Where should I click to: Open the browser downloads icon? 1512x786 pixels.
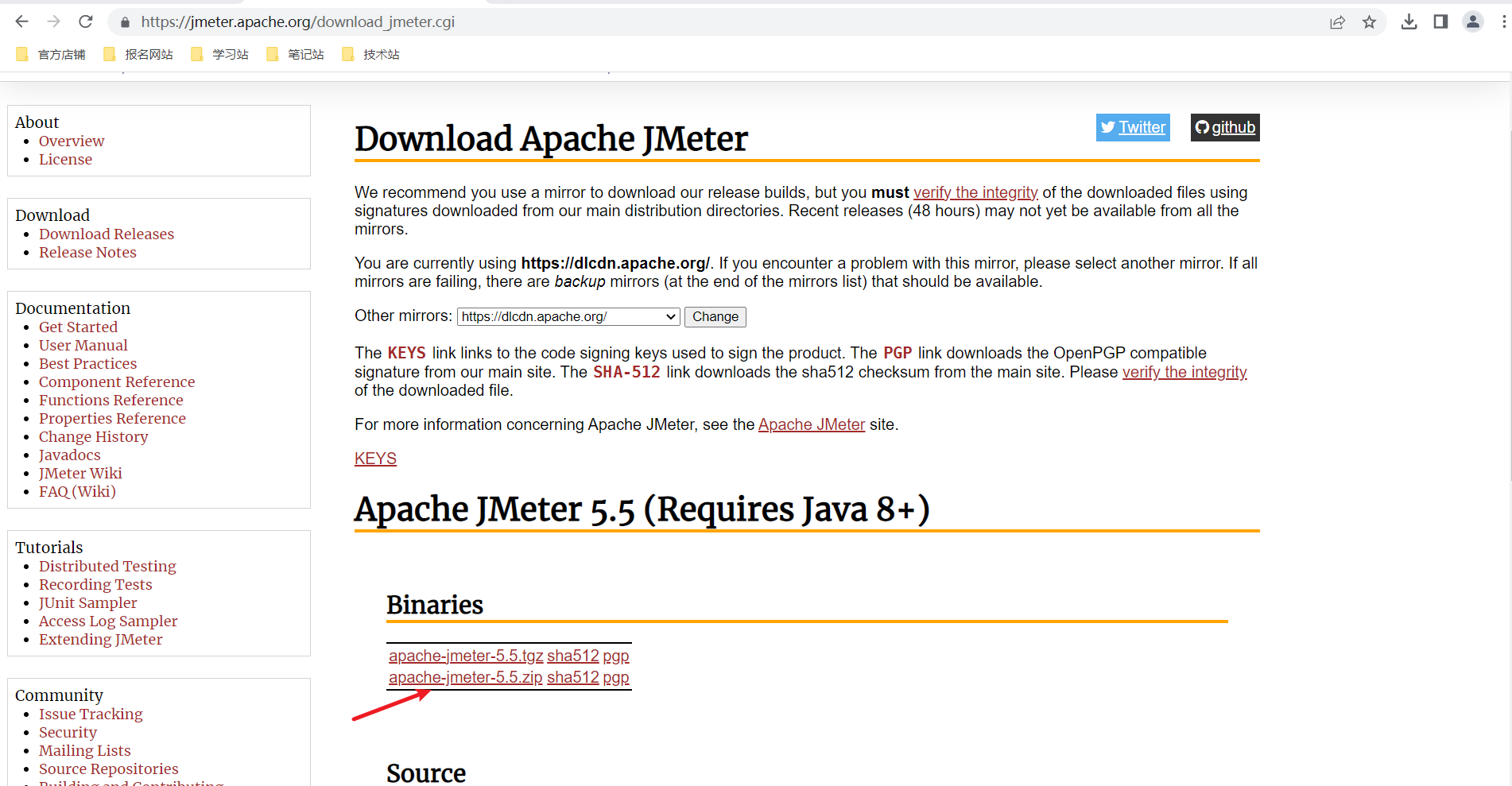1409,21
